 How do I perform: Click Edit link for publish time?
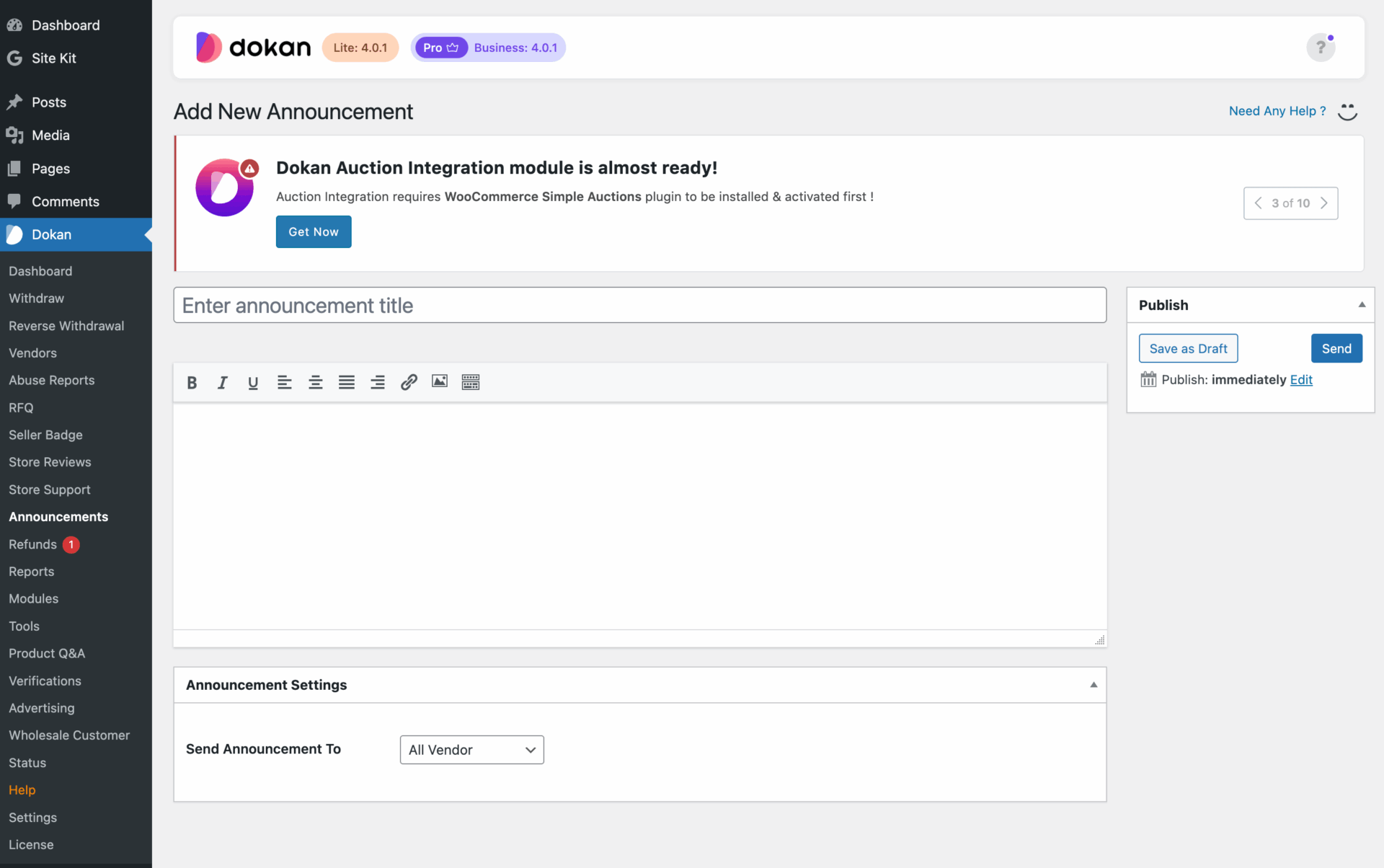point(1301,380)
